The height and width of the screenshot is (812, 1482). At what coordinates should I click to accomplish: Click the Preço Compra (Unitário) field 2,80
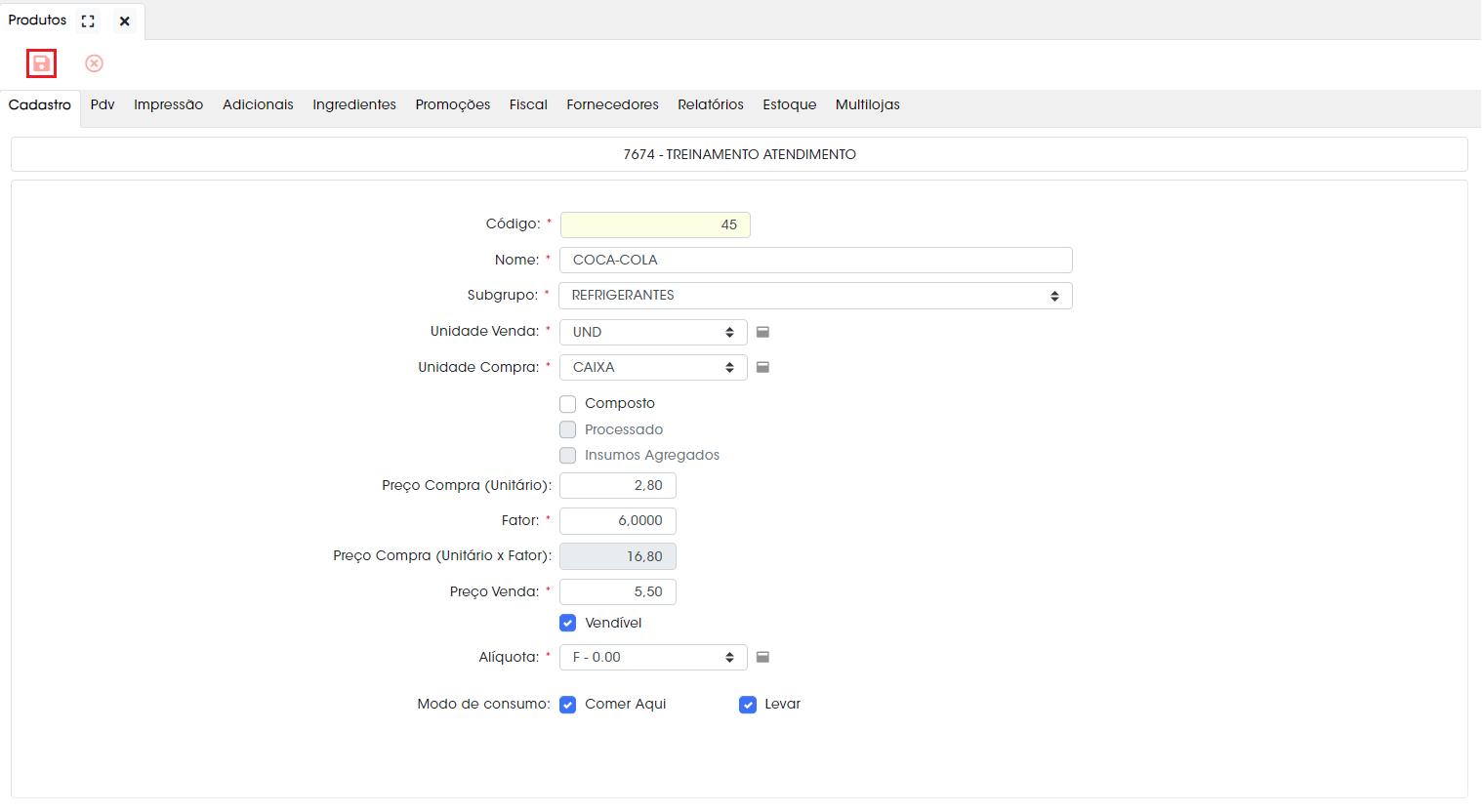[618, 485]
